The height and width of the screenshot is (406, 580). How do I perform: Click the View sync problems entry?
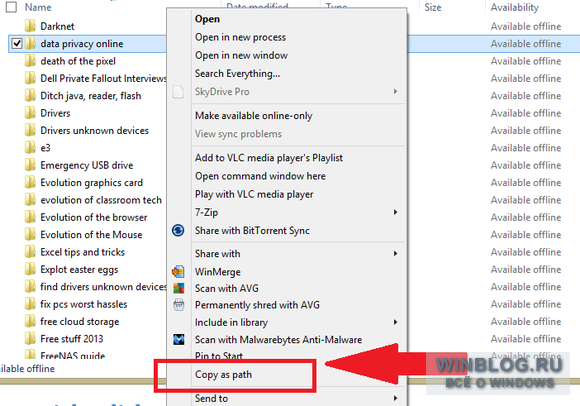(x=238, y=134)
